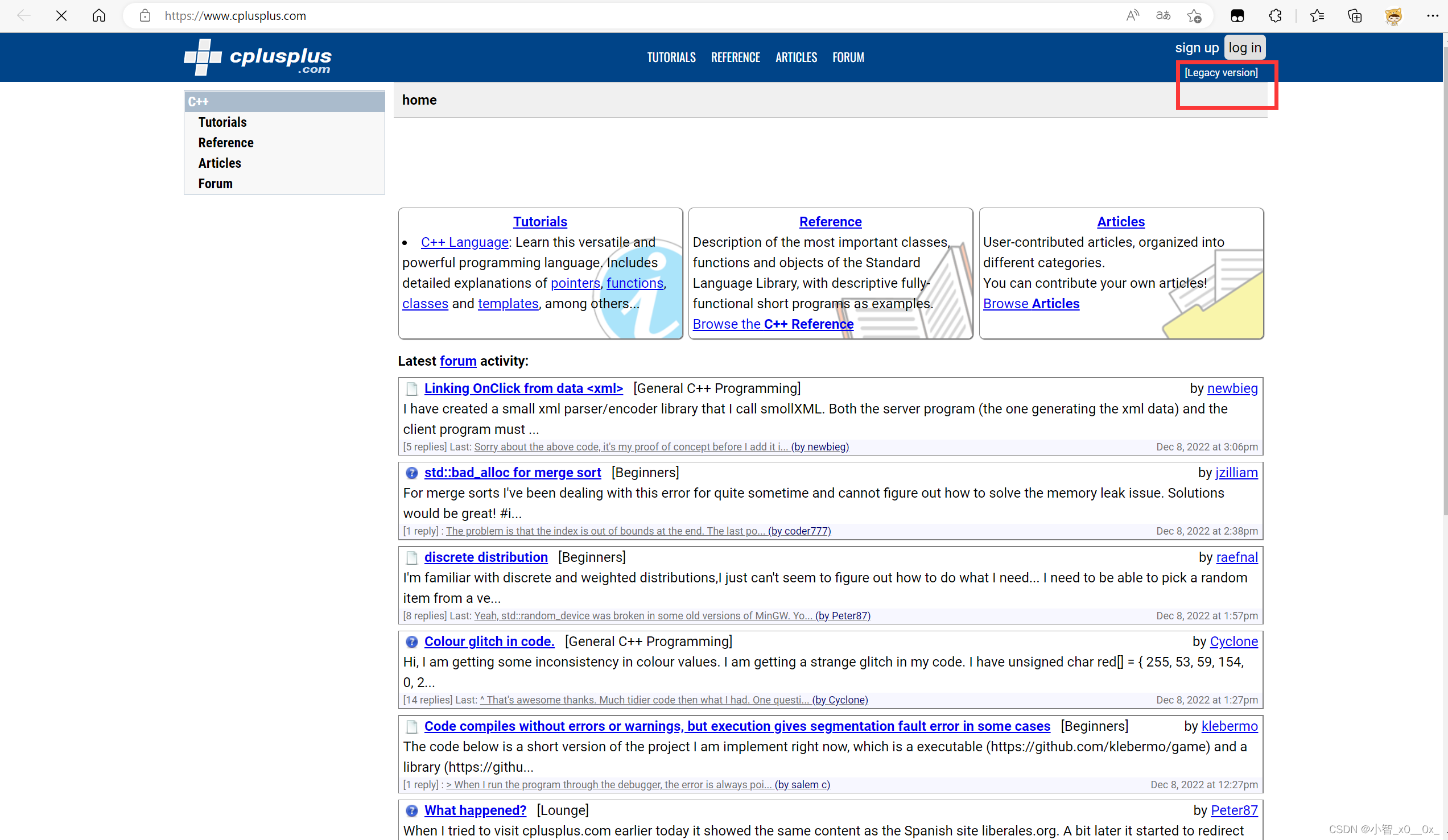The height and width of the screenshot is (840, 1448).
Task: Open browser extensions puzzle icon
Action: tap(1275, 15)
